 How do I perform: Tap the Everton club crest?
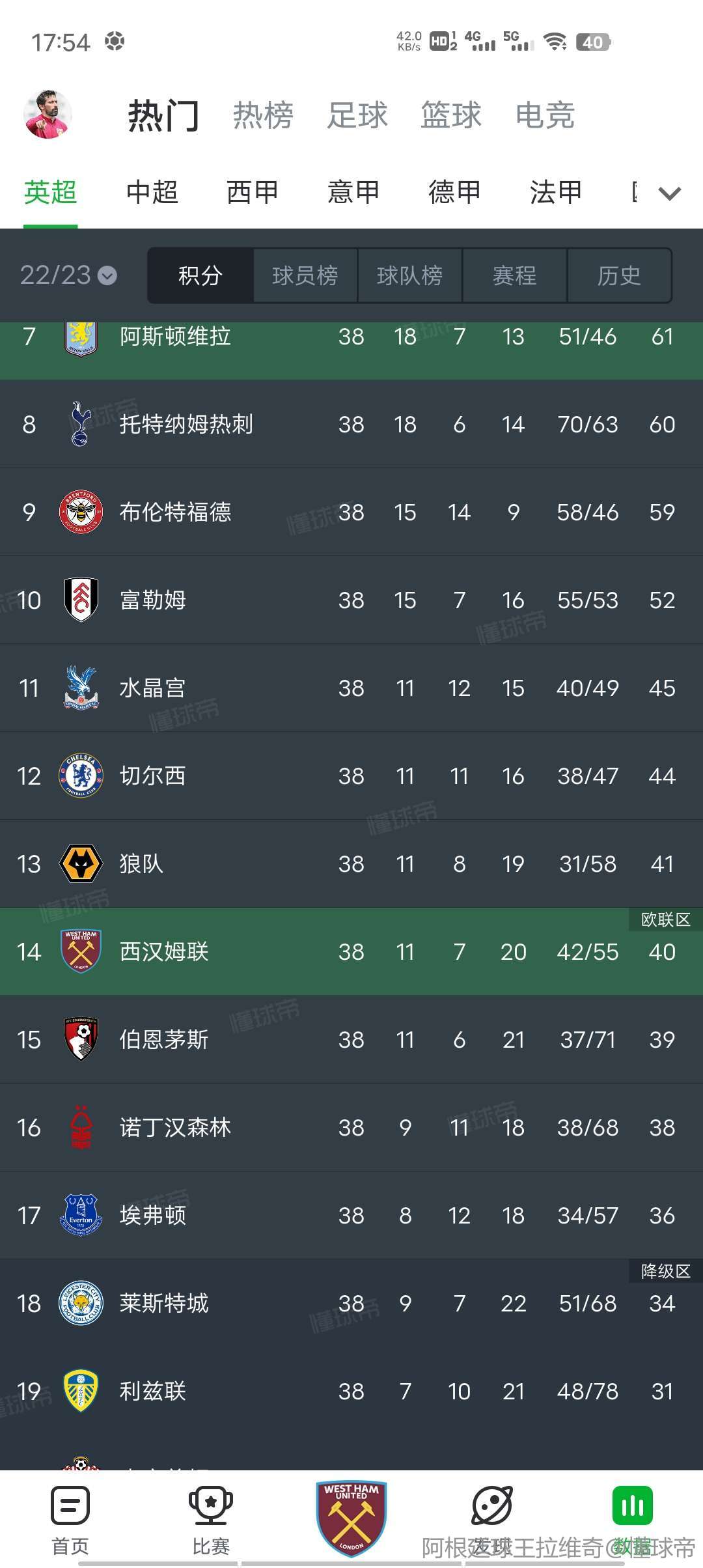click(x=81, y=1215)
